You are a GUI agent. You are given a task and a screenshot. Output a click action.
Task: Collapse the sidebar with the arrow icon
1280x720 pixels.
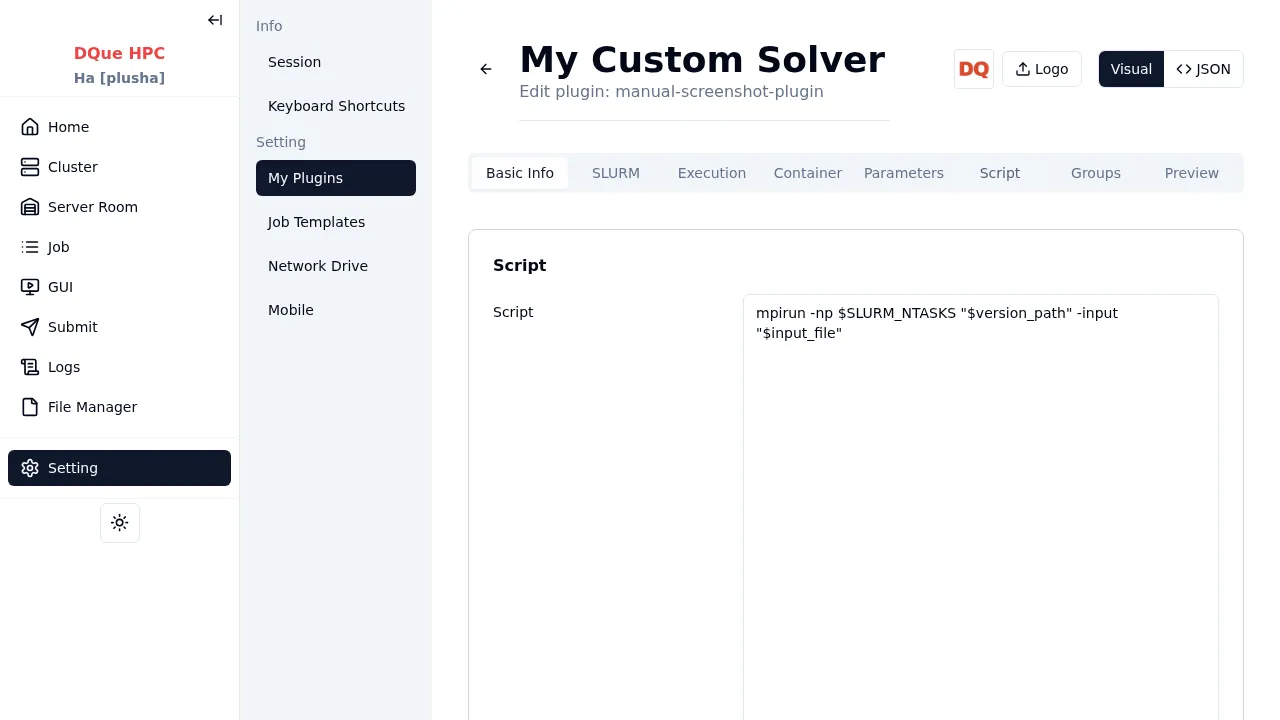point(215,20)
